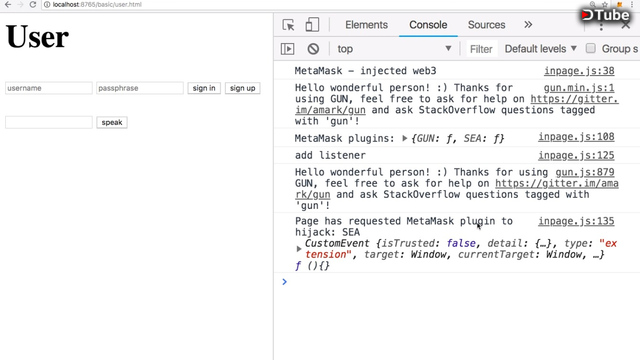The width and height of the screenshot is (640, 360).
Task: Focus the username input field
Action: [49, 88]
